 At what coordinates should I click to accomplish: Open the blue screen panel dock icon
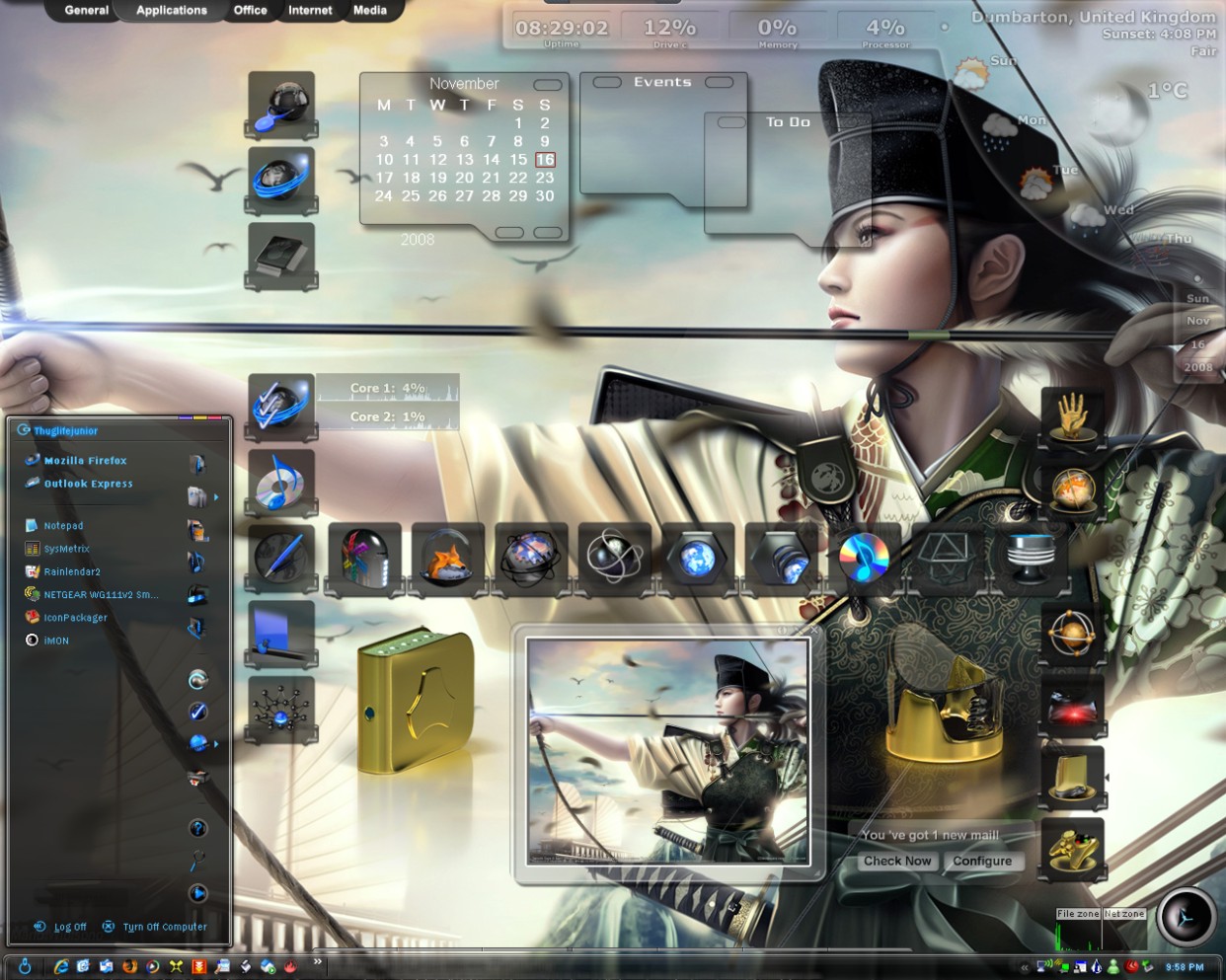(281, 634)
